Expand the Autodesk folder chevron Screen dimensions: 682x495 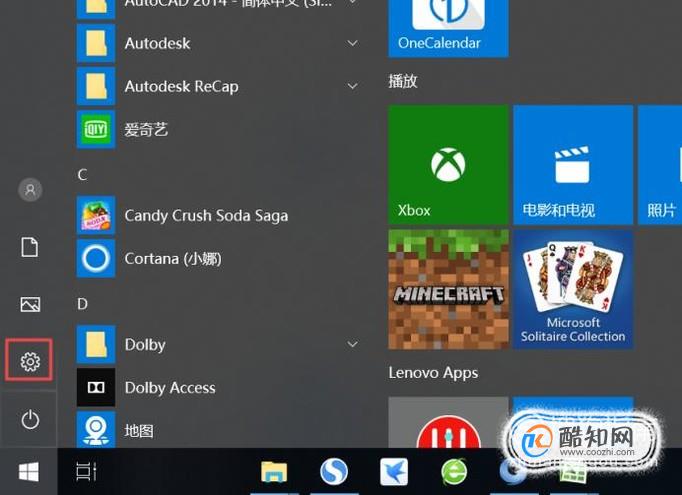tap(353, 43)
